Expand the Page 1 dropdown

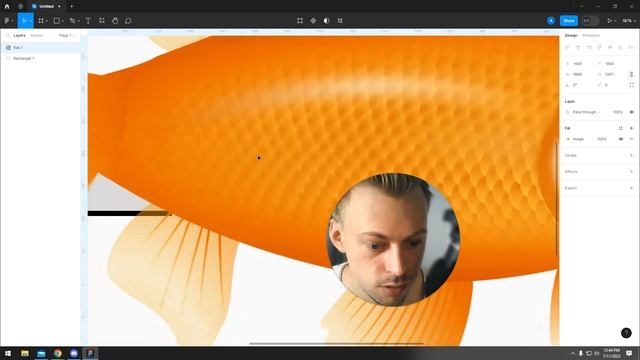pos(66,36)
